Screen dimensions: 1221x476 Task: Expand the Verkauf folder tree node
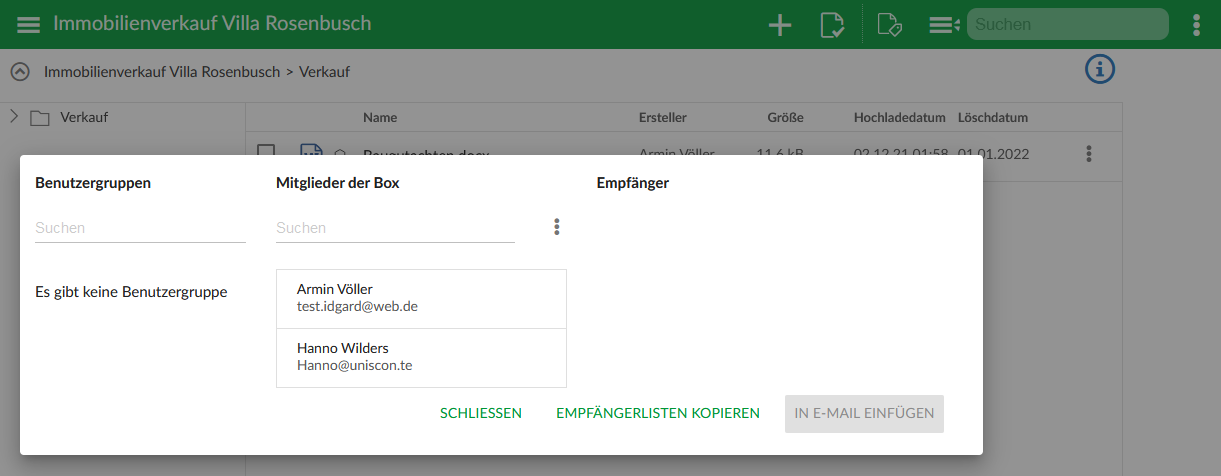pos(14,117)
